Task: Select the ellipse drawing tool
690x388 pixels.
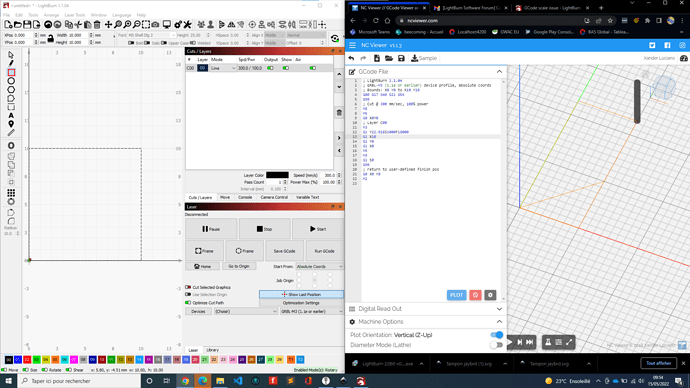Action: [11, 81]
